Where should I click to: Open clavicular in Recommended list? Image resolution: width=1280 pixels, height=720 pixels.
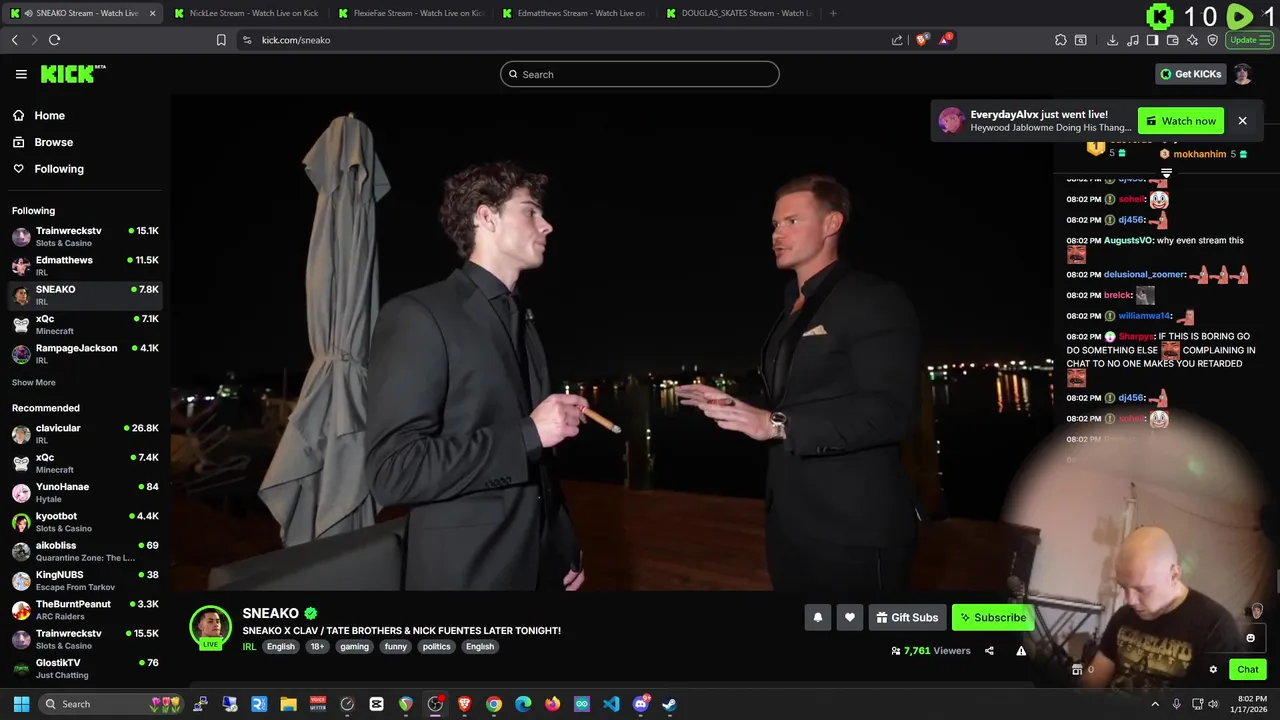(85, 433)
